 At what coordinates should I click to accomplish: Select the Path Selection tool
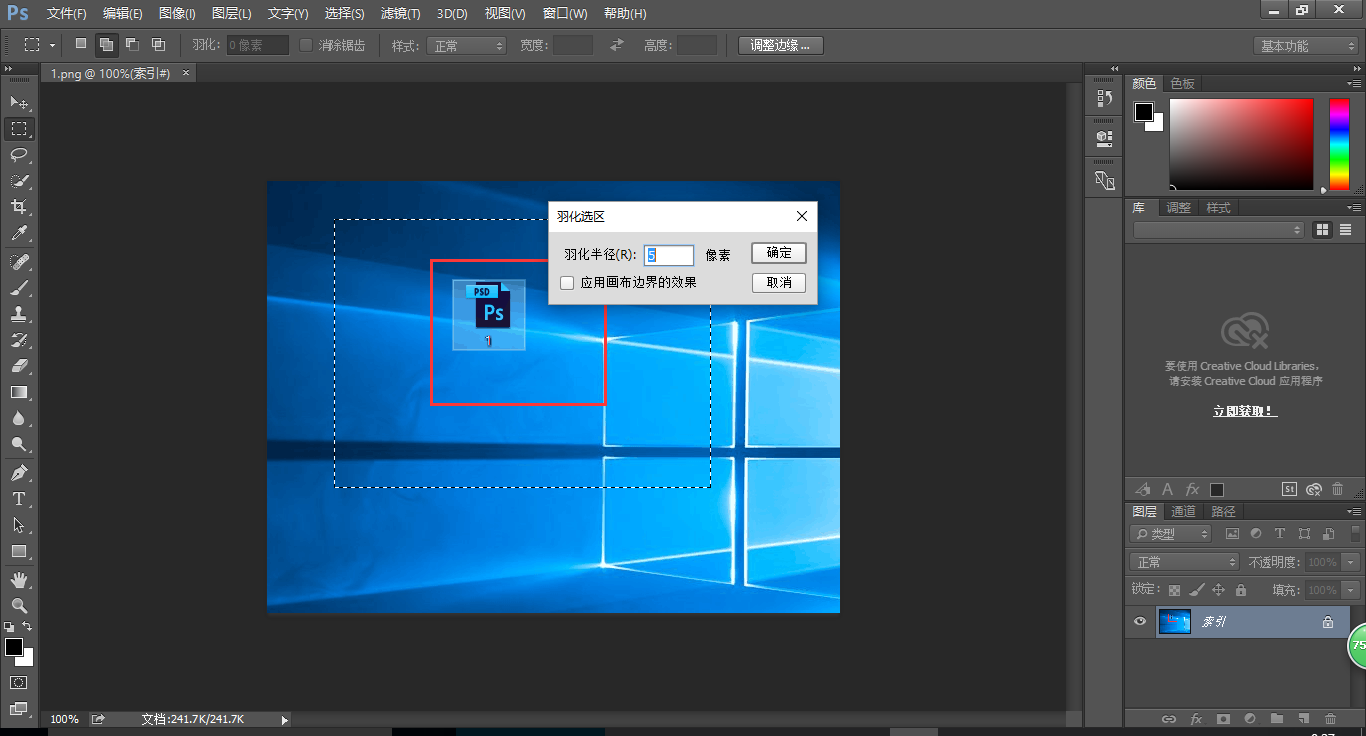(19, 524)
